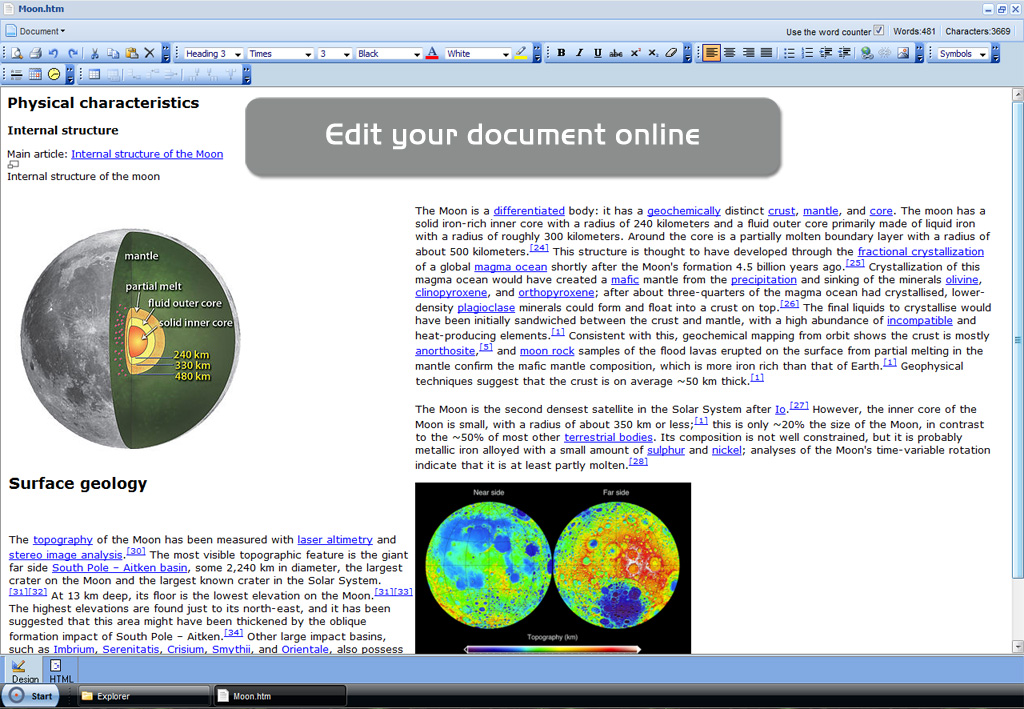Apply strikethrough formatting
Image resolution: width=1024 pixels, height=709 pixels.
[616, 53]
